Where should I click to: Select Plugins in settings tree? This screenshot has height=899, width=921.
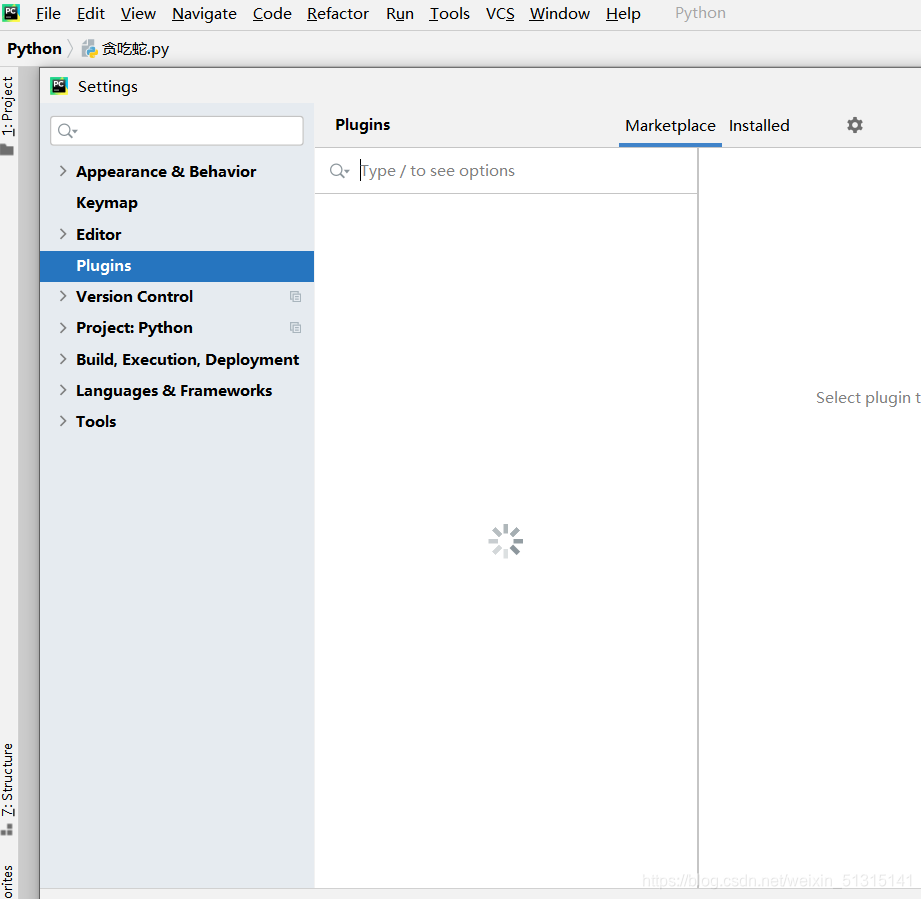coord(177,266)
